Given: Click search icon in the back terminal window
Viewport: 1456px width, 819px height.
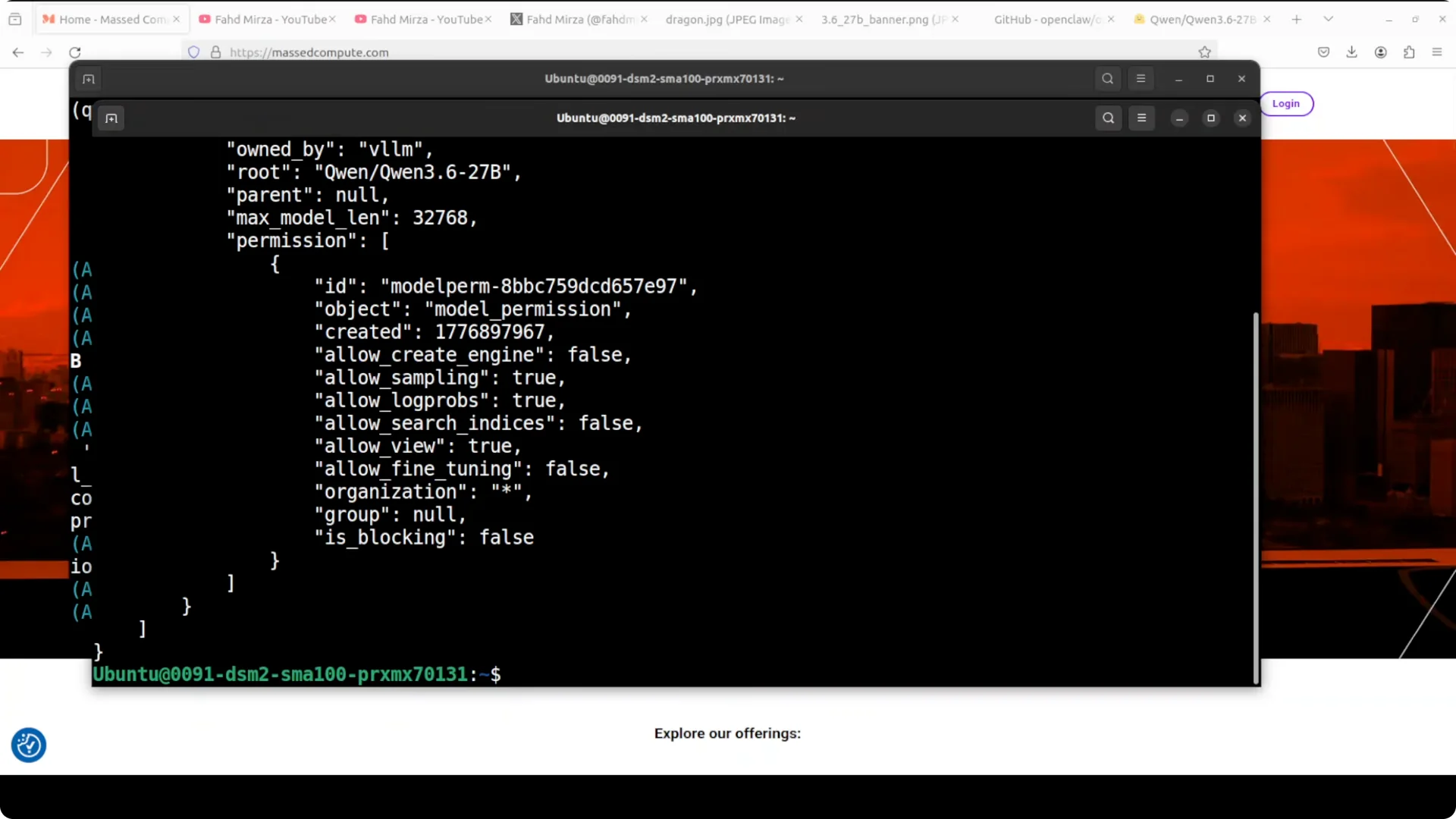Looking at the screenshot, I should (x=1107, y=78).
